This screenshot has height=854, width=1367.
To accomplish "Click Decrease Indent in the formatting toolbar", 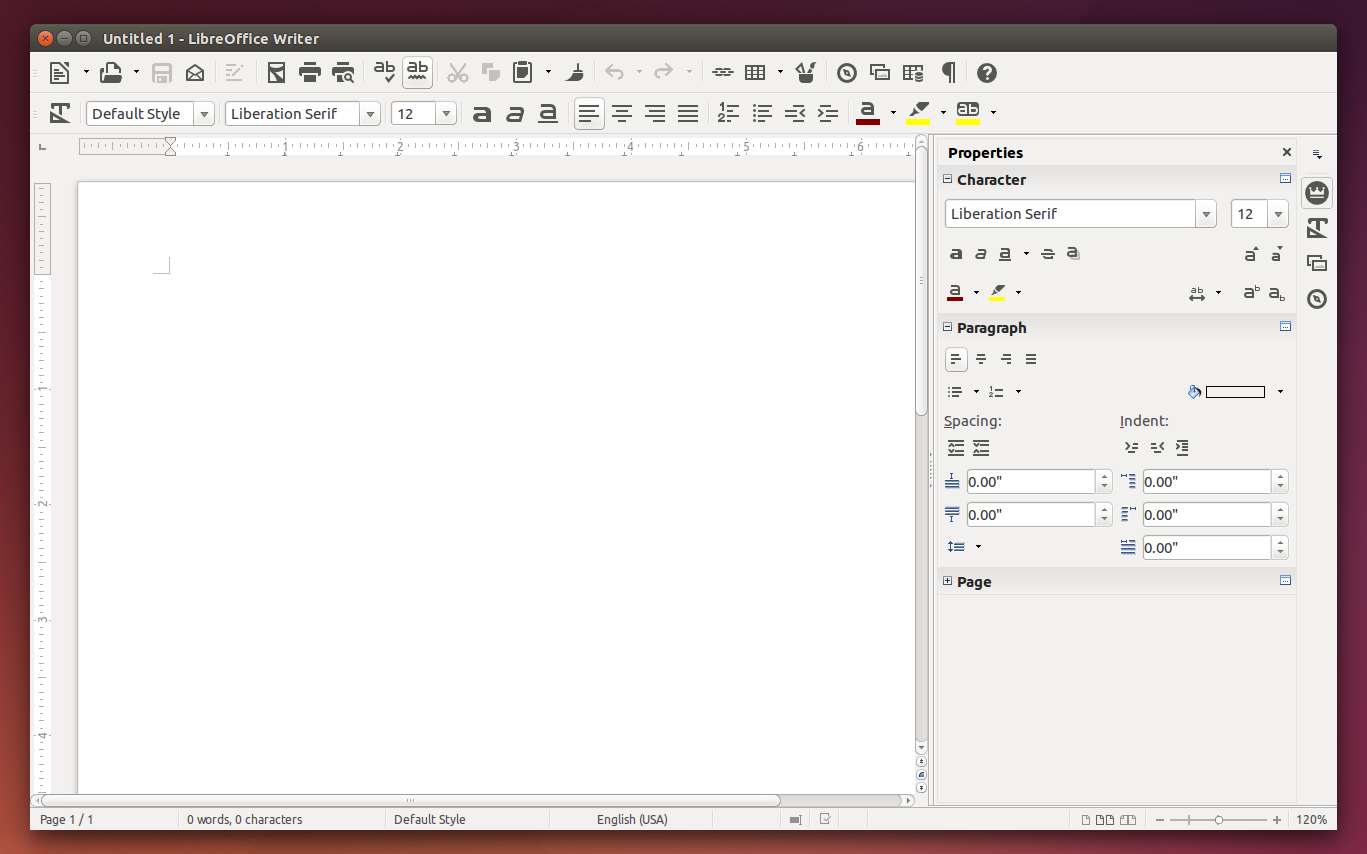I will point(795,113).
